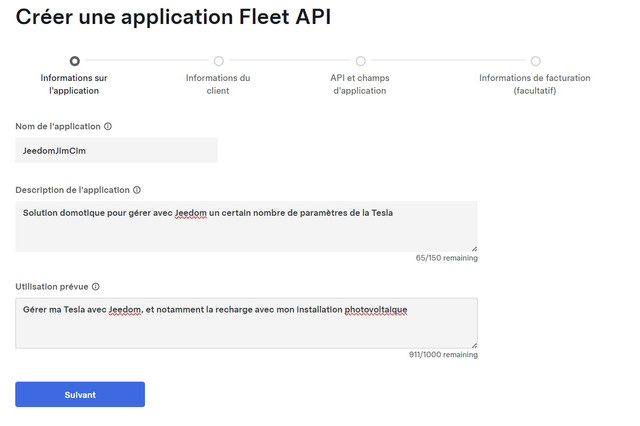Click the 65/150 remaining character counter
This screenshot has height=426, width=640.
click(x=447, y=258)
